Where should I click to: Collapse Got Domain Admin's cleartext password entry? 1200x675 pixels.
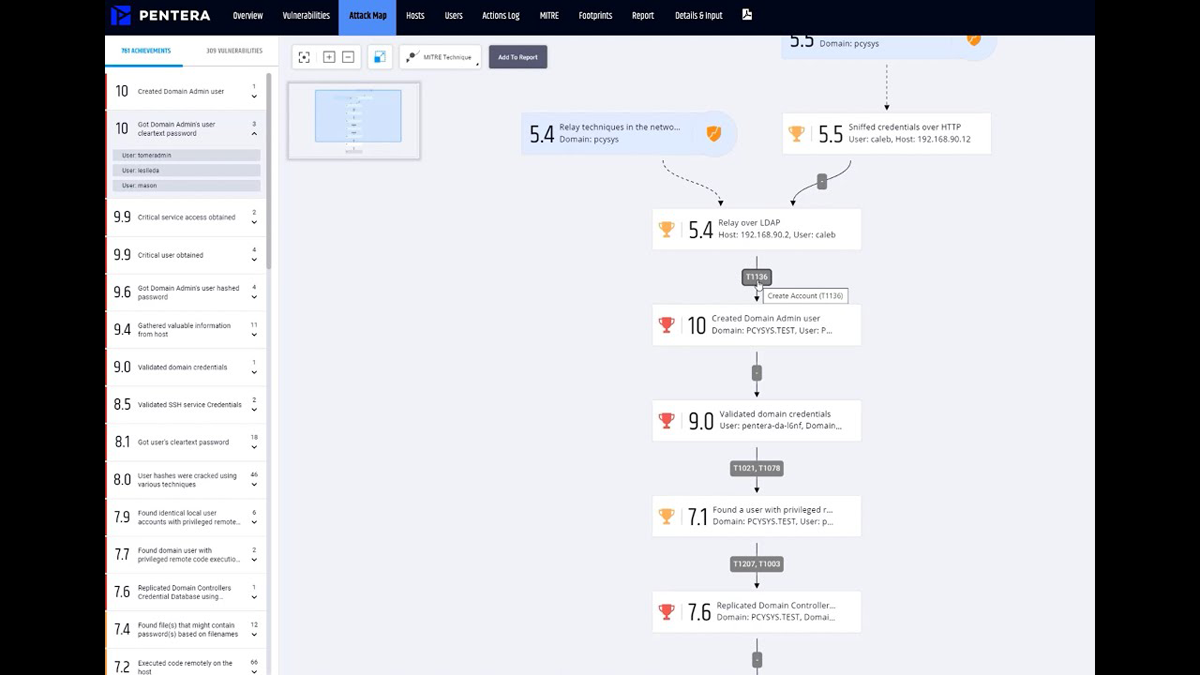click(x=254, y=132)
